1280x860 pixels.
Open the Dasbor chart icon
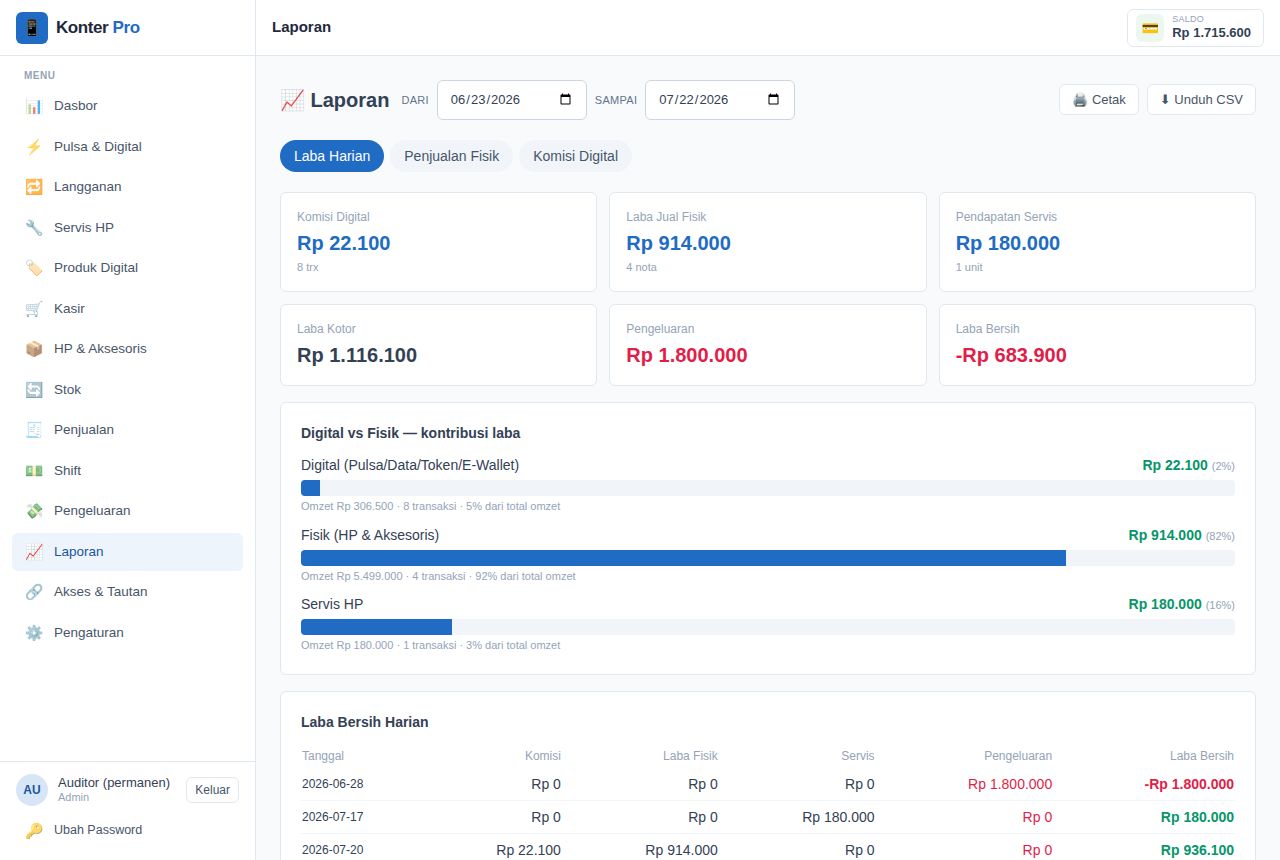tap(34, 106)
